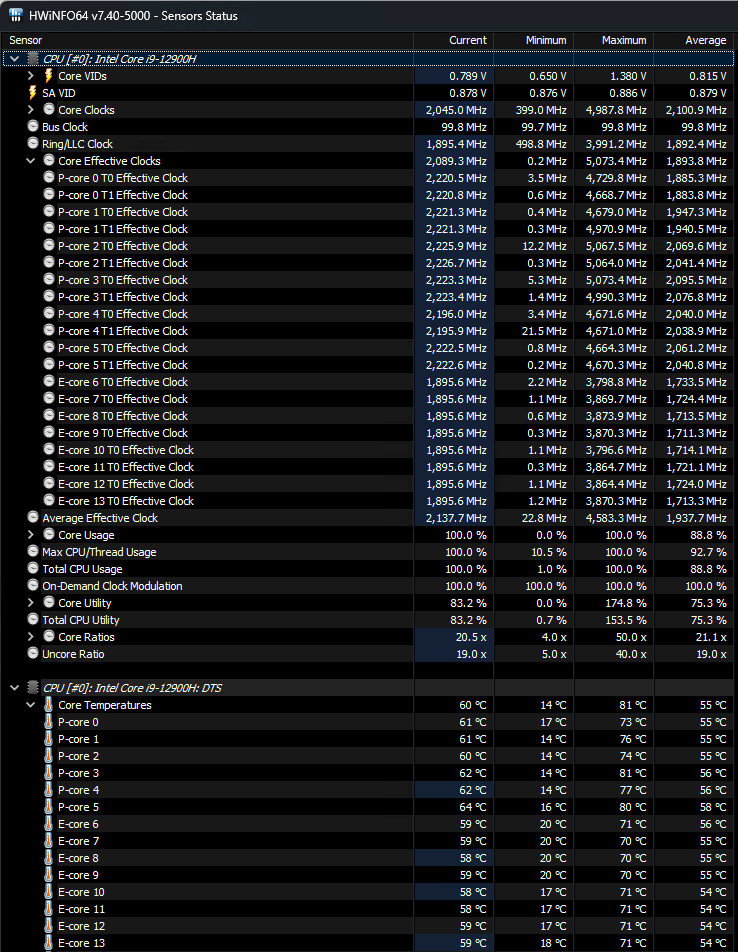Image resolution: width=738 pixels, height=952 pixels.
Task: Click the icon beside Average Effective Clock
Action: [x=33, y=517]
